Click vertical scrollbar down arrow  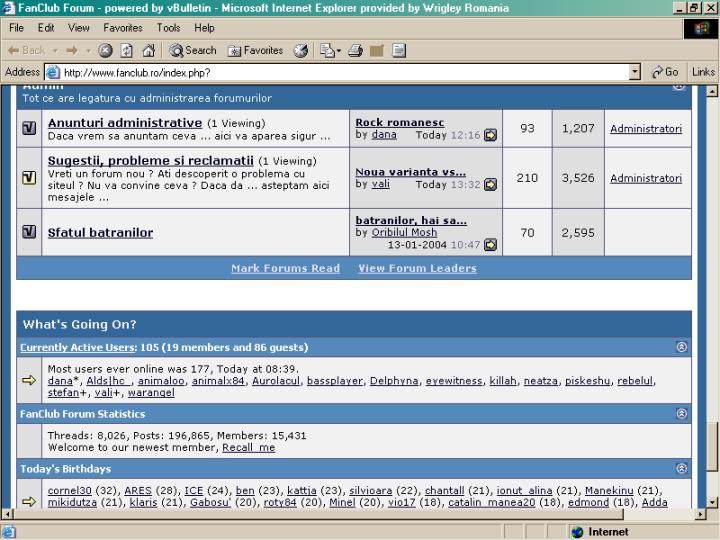712,502
